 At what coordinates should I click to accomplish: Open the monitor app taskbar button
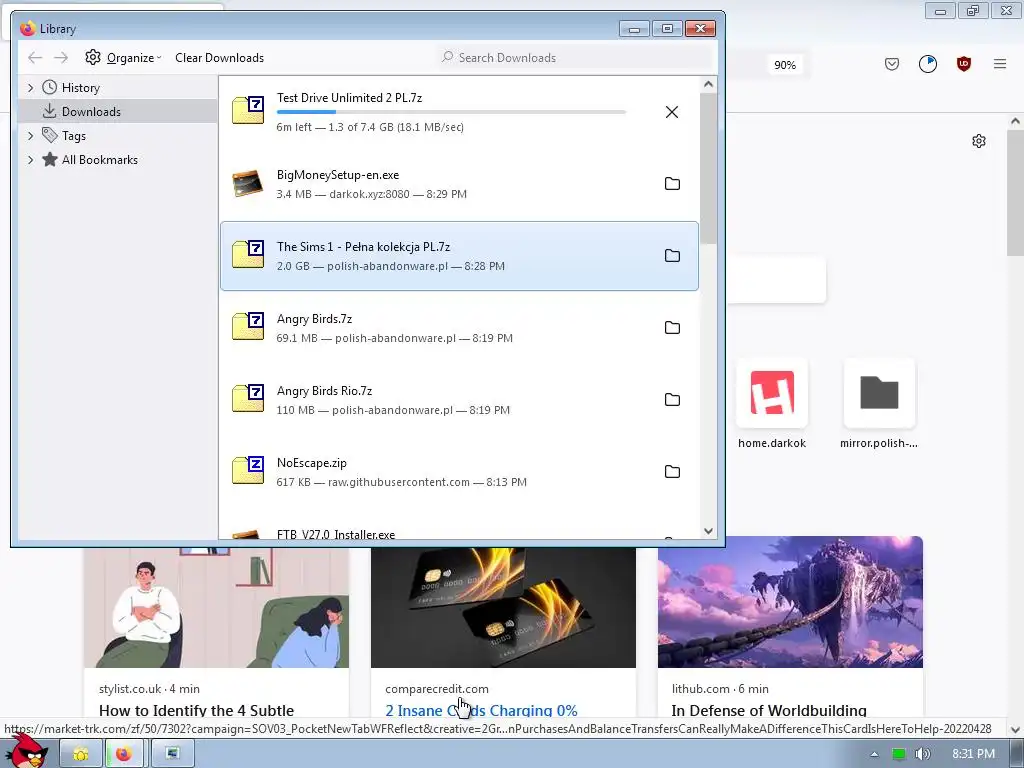point(172,754)
